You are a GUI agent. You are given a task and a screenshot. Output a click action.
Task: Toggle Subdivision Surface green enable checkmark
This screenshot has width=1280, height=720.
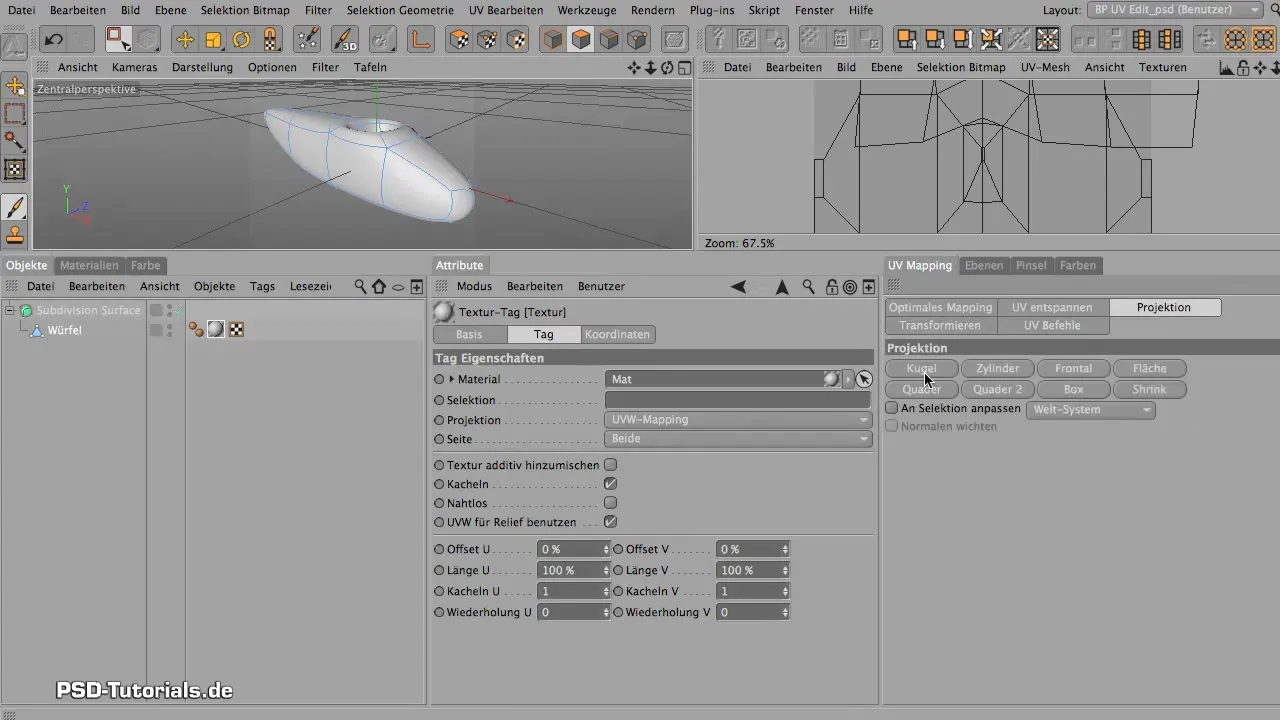(180, 310)
